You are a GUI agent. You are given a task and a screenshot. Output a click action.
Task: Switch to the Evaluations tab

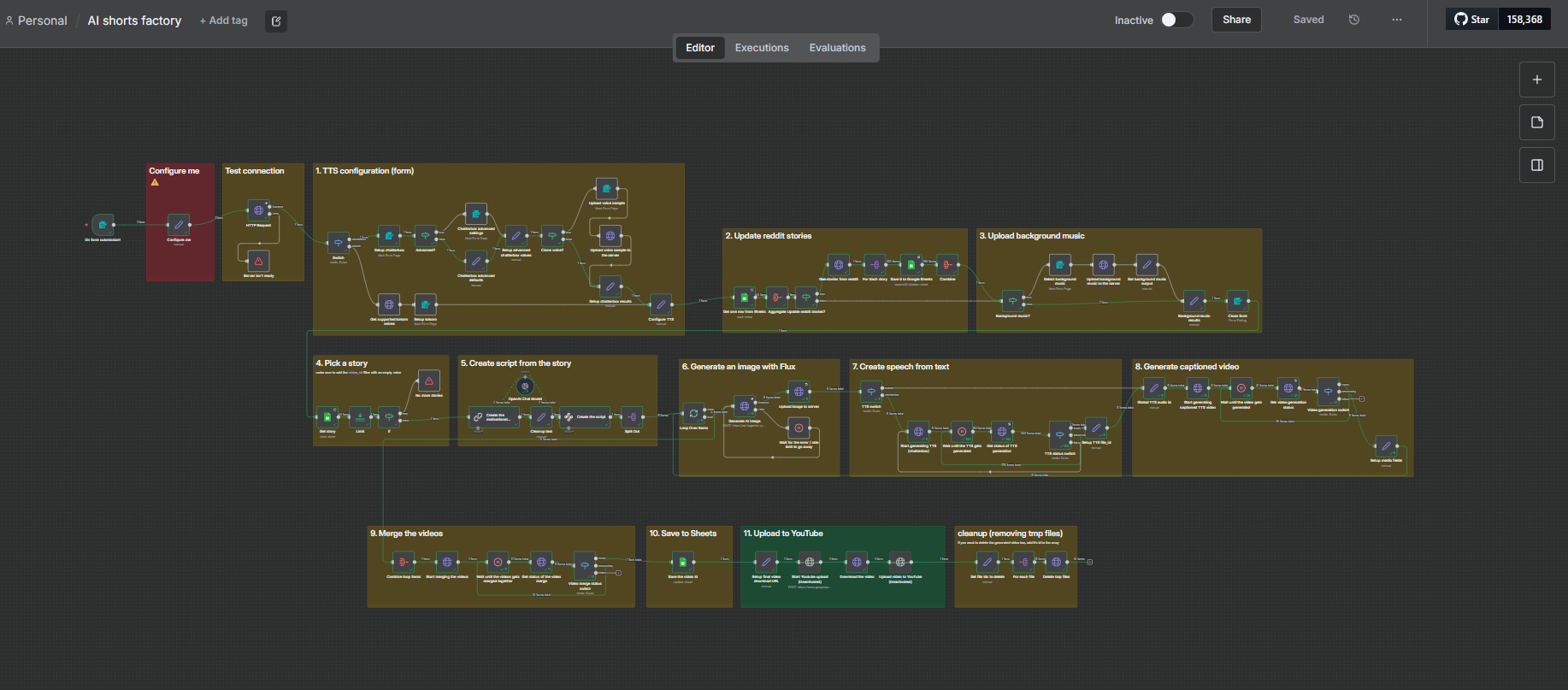[837, 48]
